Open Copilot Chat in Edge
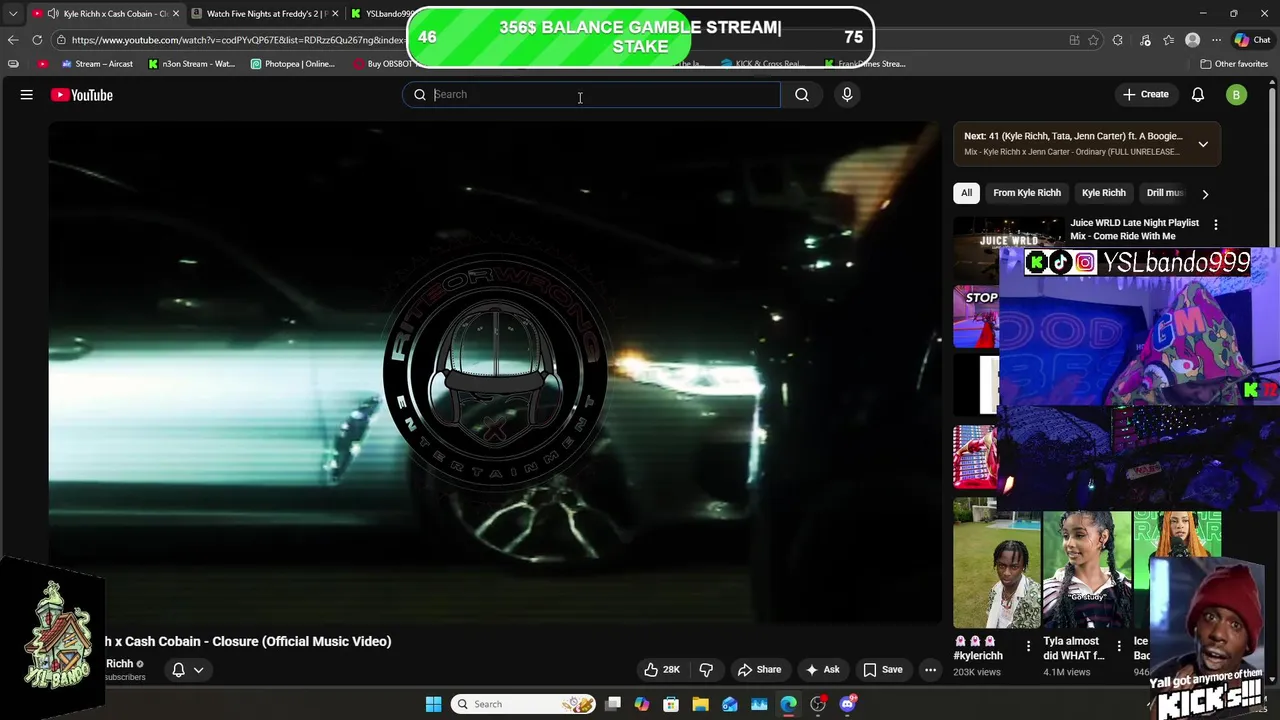The height and width of the screenshot is (720, 1280). pos(1253,40)
